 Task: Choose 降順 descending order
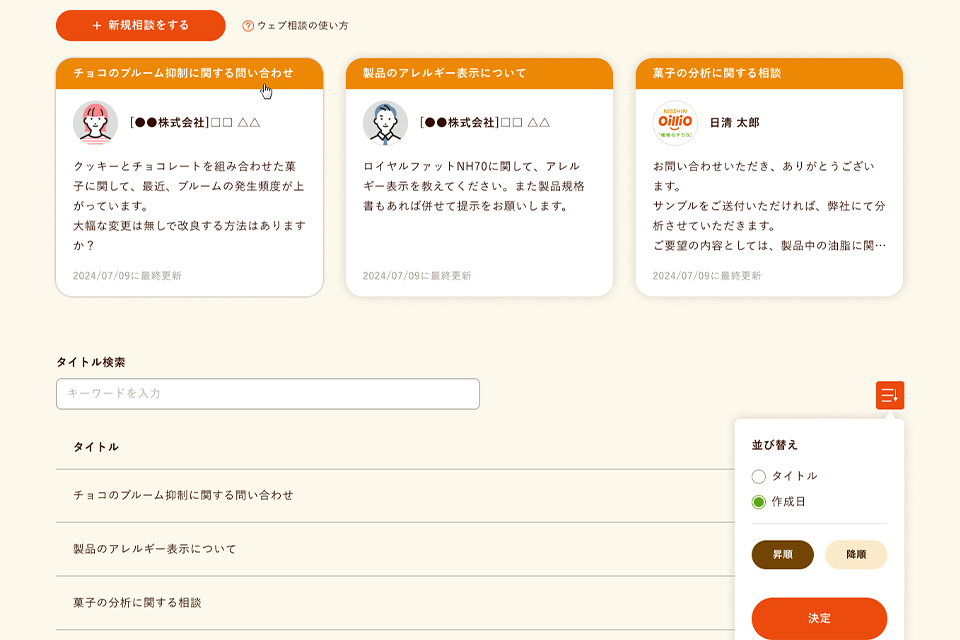856,554
